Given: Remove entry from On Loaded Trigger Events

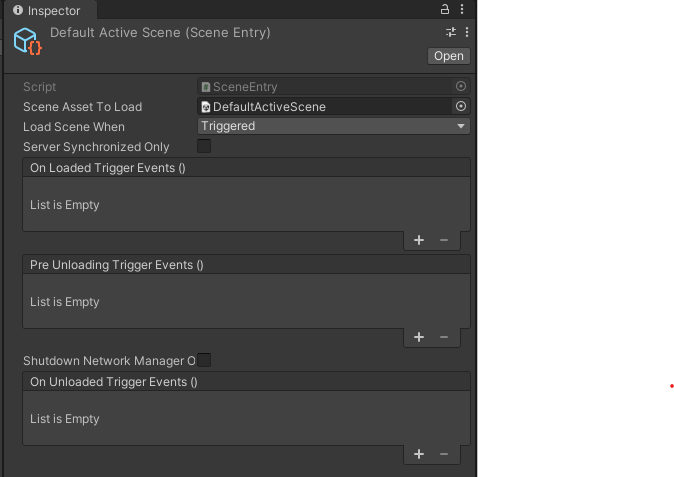Looking at the screenshot, I should coord(444,240).
